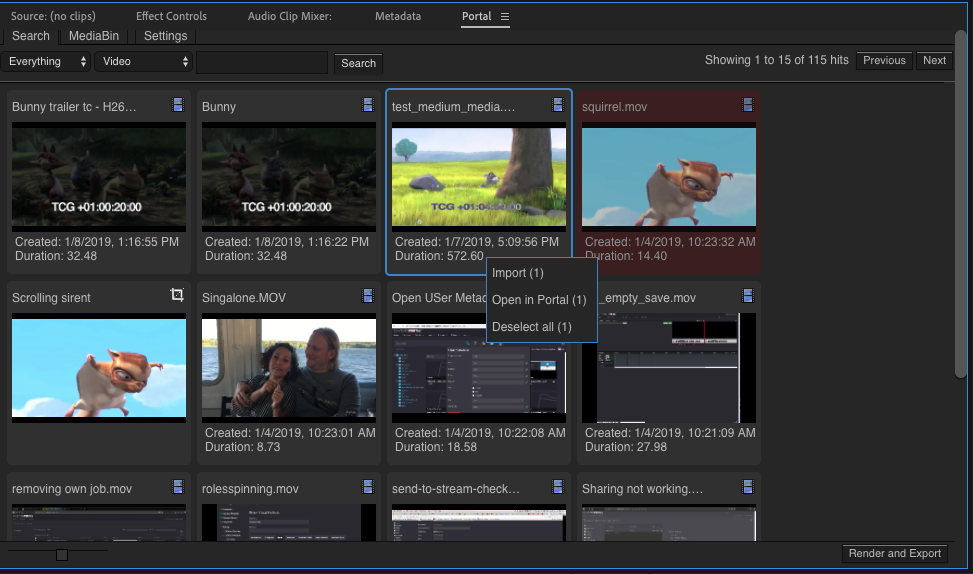Select the Bunny clip thumbnail

(289, 177)
